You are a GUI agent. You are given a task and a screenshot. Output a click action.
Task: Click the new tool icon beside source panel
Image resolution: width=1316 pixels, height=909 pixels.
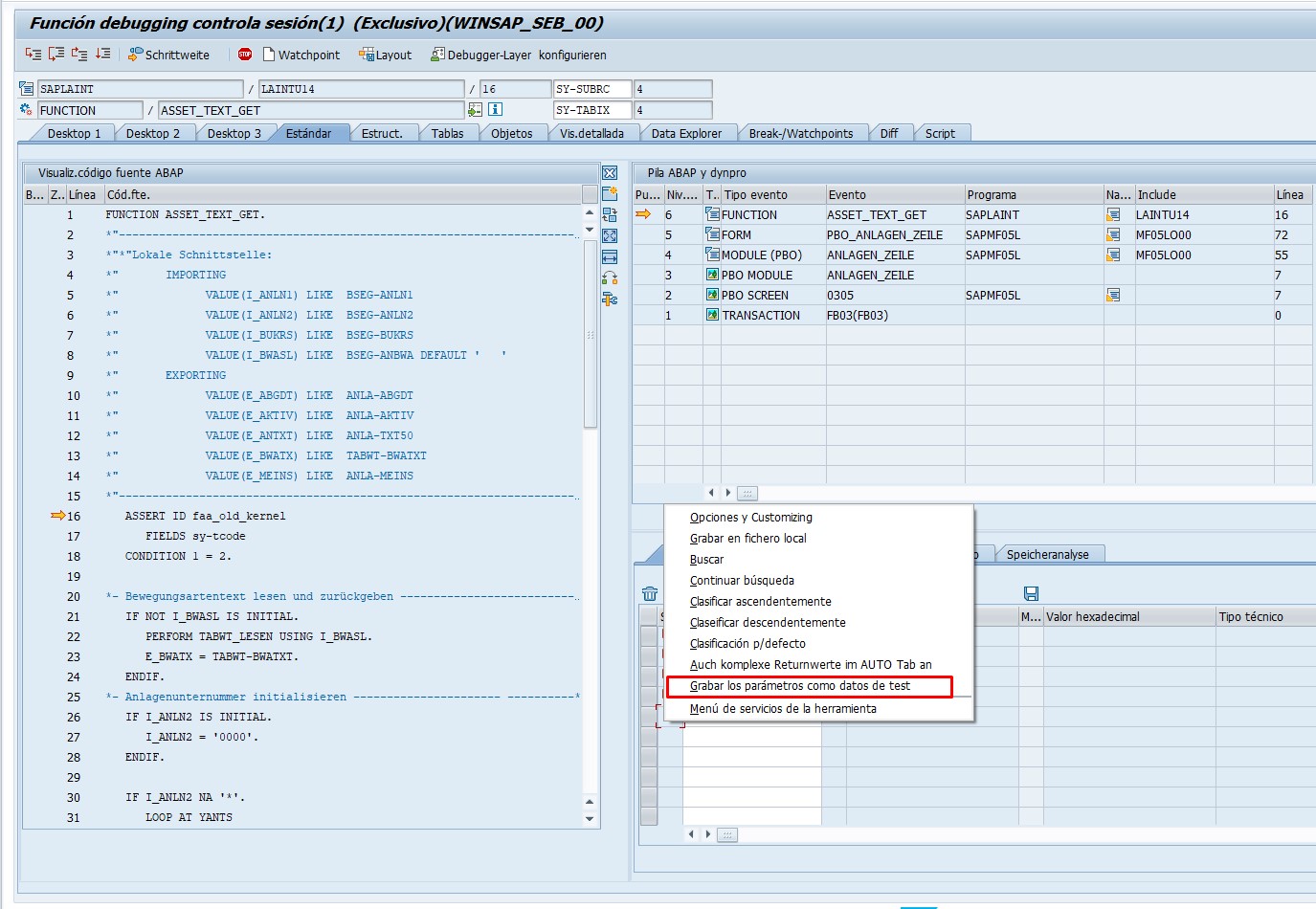(610, 193)
